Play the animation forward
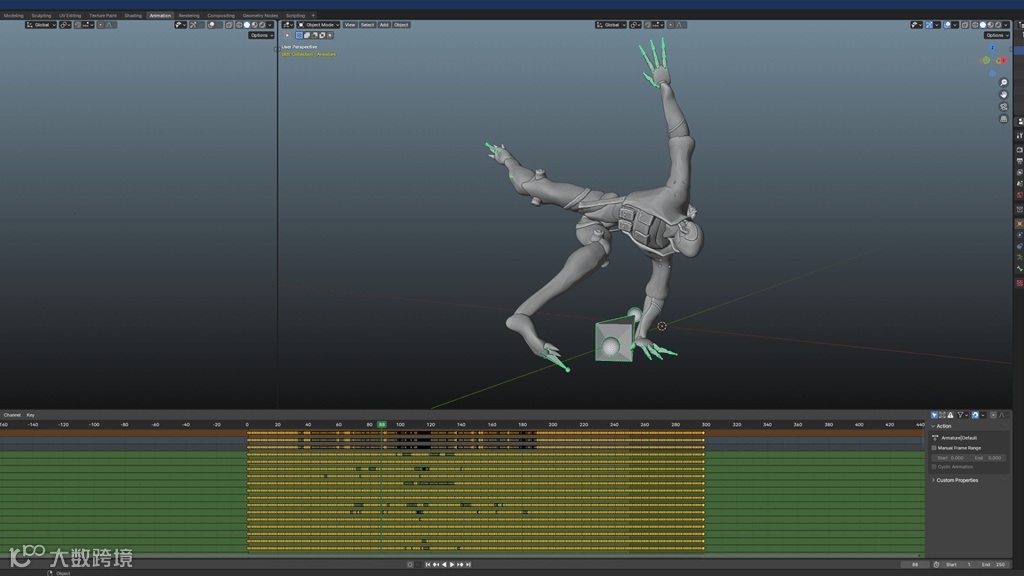Viewport: 1024px width, 576px height. coord(452,565)
